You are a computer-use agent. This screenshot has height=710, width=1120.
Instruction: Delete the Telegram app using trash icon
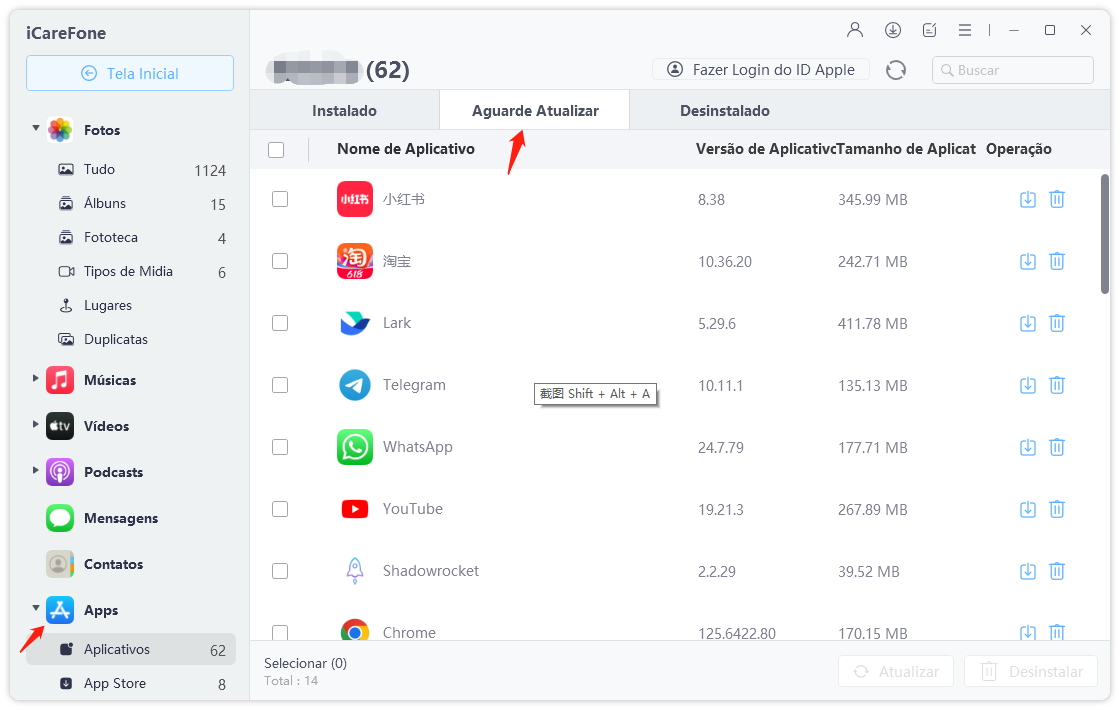point(1057,385)
